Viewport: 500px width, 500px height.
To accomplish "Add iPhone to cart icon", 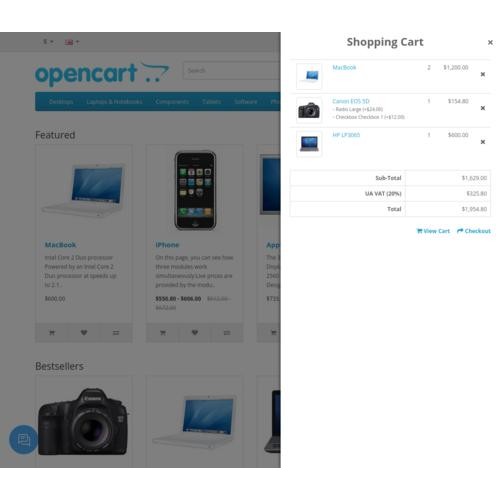I will click(163, 333).
